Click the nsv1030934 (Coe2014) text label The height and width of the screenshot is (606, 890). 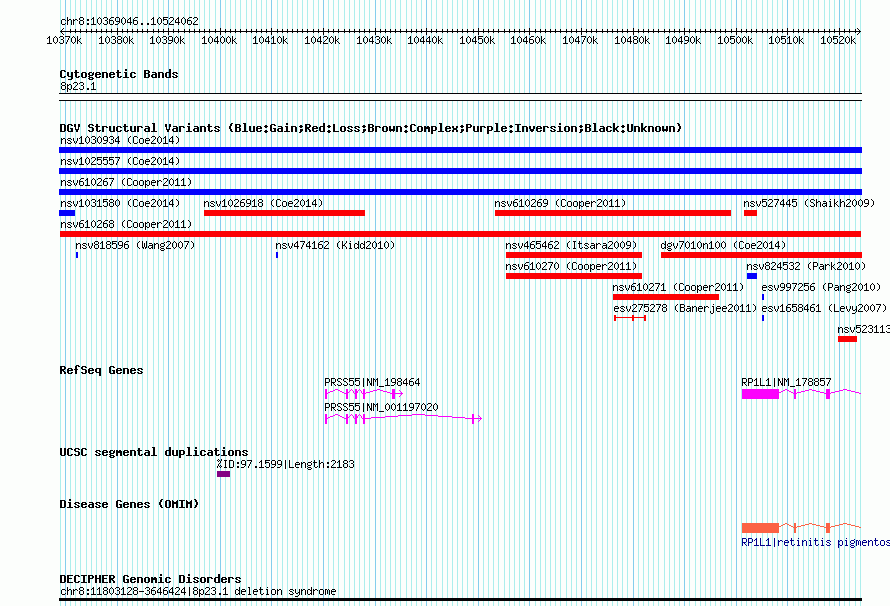[120, 140]
